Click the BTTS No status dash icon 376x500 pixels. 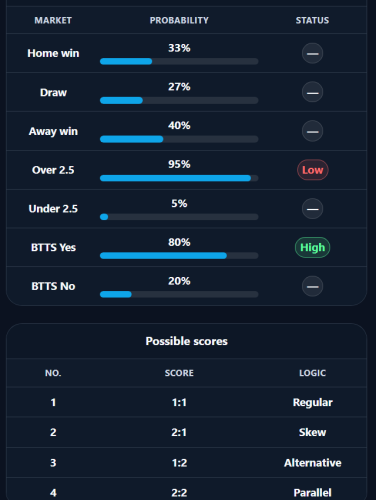click(x=312, y=286)
